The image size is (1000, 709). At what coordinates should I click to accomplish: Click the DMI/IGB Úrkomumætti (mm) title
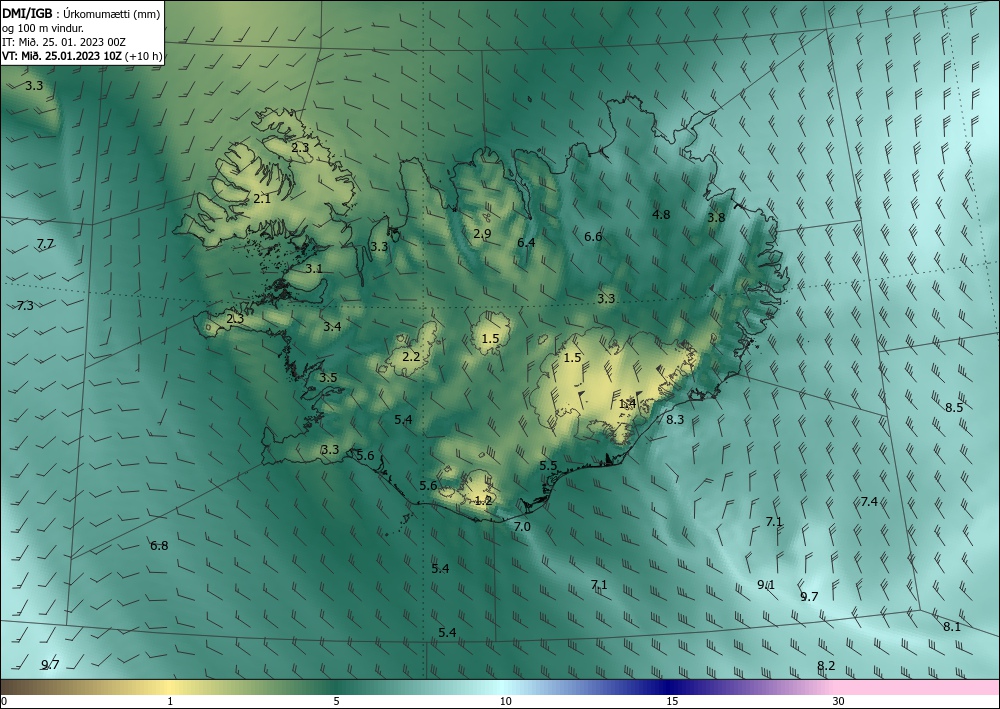click(x=80, y=13)
